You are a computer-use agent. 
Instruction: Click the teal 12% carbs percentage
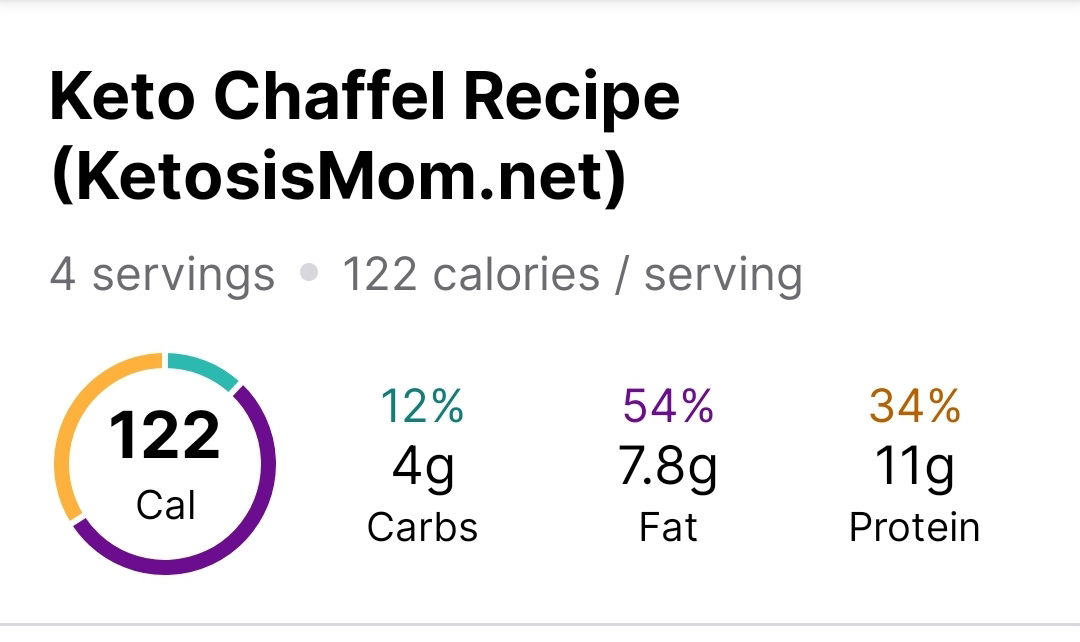click(422, 406)
